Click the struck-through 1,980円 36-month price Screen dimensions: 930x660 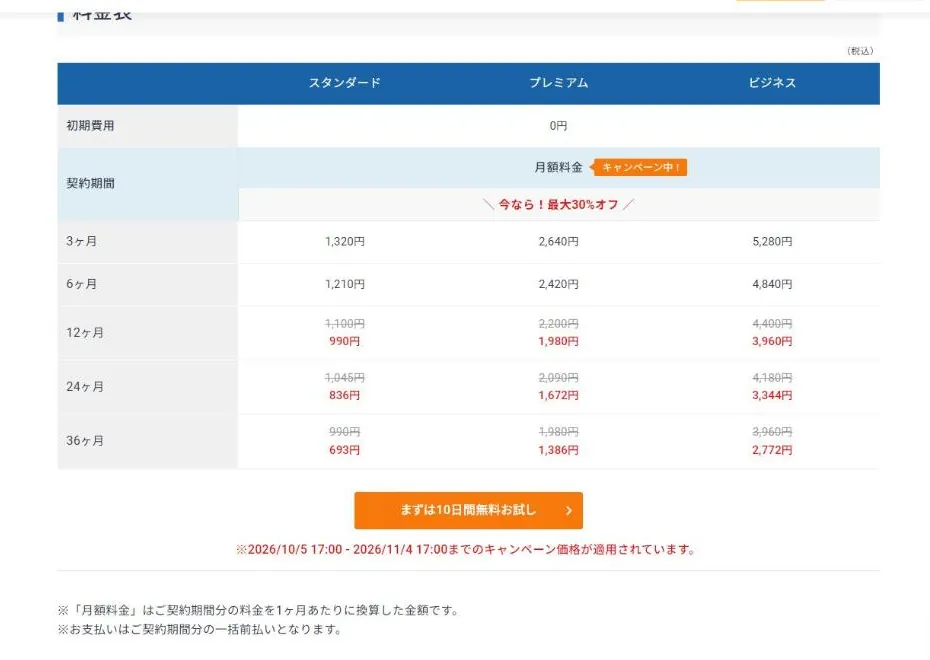558,432
